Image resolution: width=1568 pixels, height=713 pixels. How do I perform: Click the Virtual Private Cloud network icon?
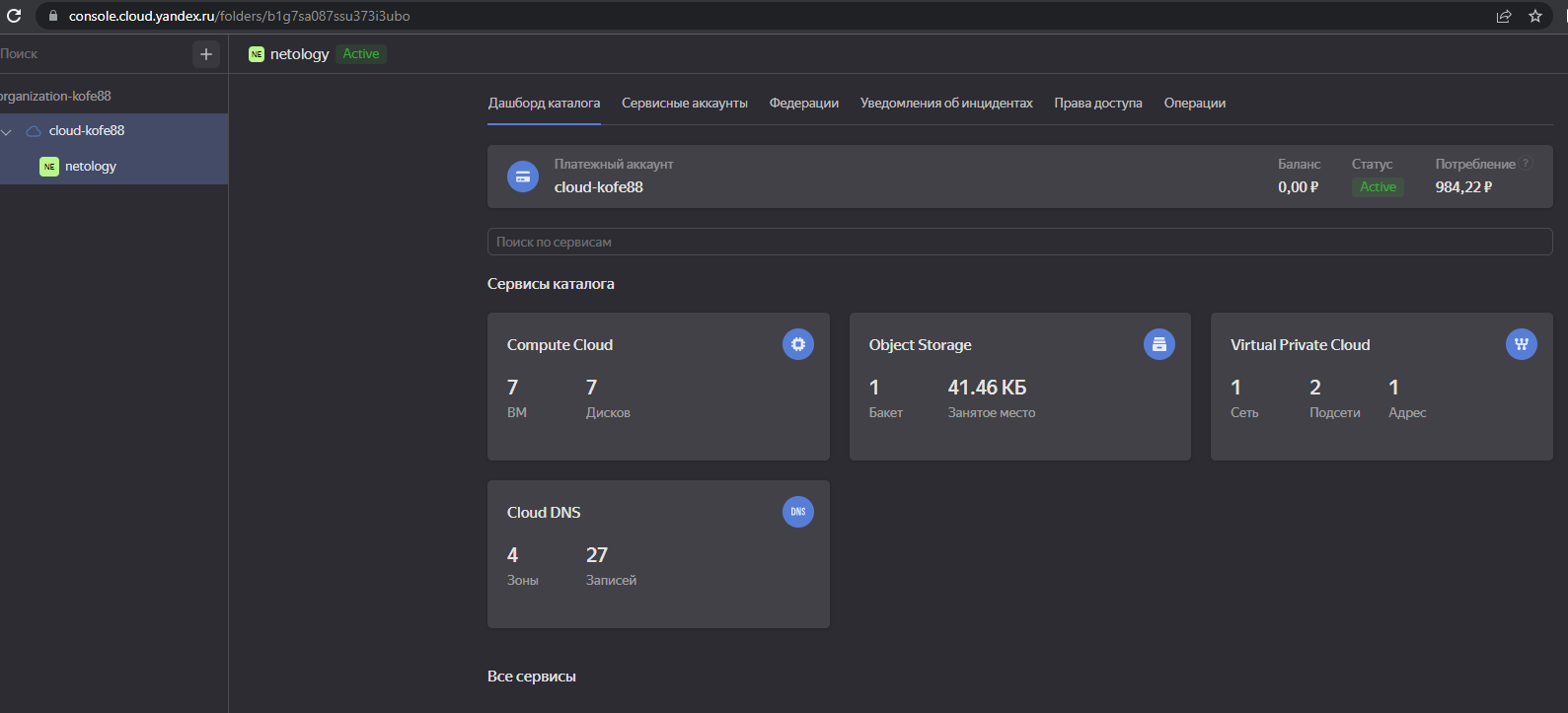pyautogui.click(x=1522, y=344)
